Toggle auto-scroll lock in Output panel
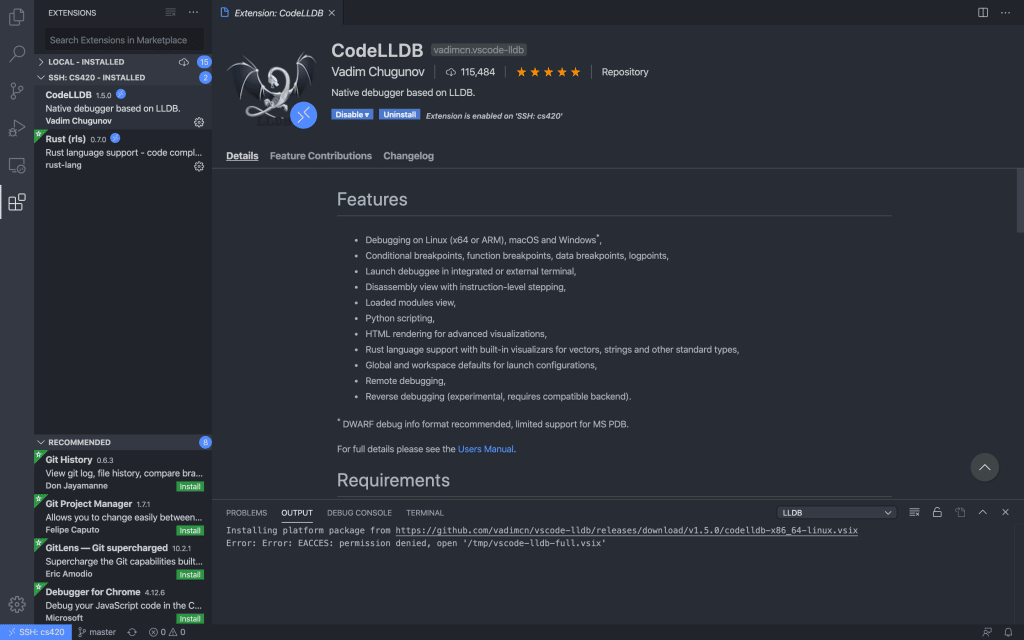The height and width of the screenshot is (640, 1024). pyautogui.click(x=936, y=511)
